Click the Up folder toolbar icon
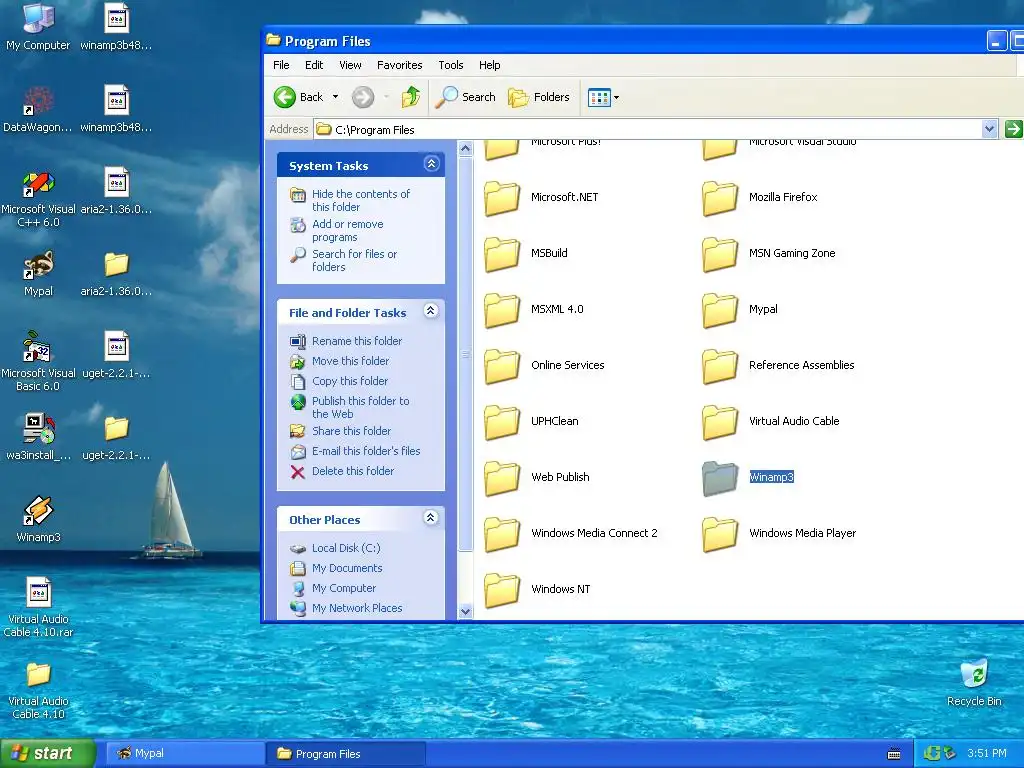1024x768 pixels. [x=411, y=97]
